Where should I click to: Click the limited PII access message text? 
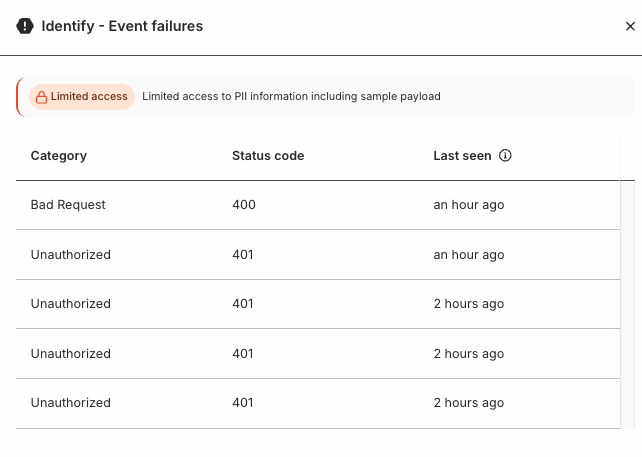click(291, 97)
